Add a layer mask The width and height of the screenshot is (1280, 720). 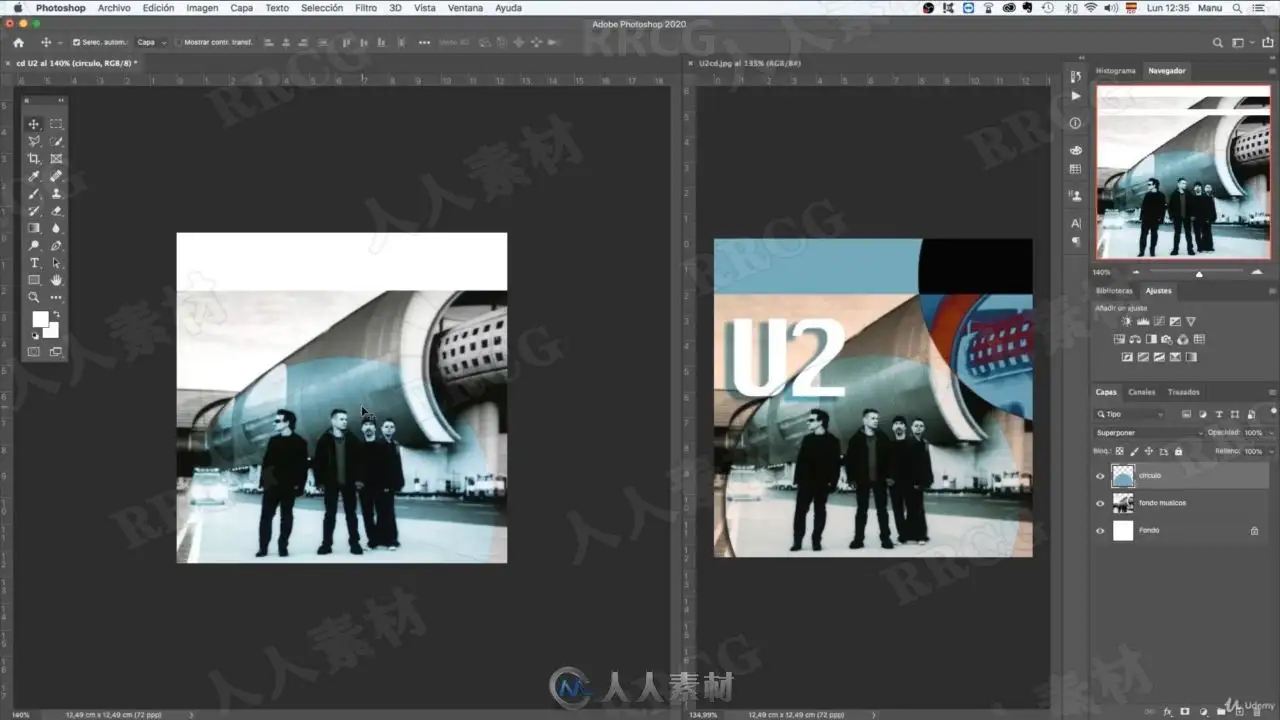(1185, 711)
